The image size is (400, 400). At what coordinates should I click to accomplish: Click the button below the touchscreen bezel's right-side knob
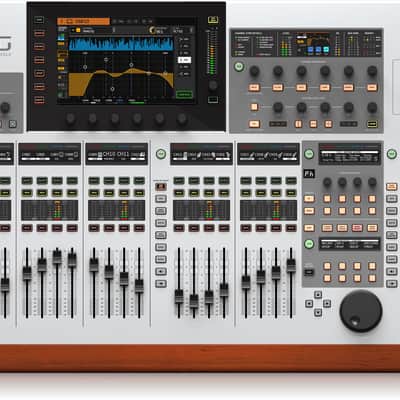click(x=213, y=100)
